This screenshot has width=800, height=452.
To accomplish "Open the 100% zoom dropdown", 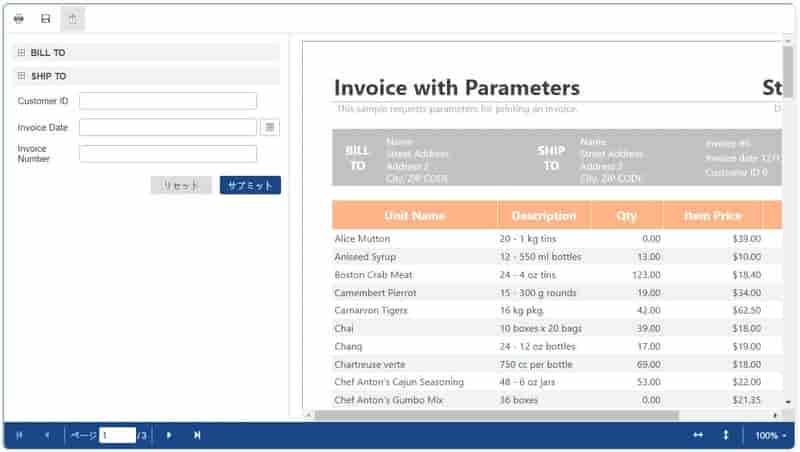I will (x=770, y=436).
